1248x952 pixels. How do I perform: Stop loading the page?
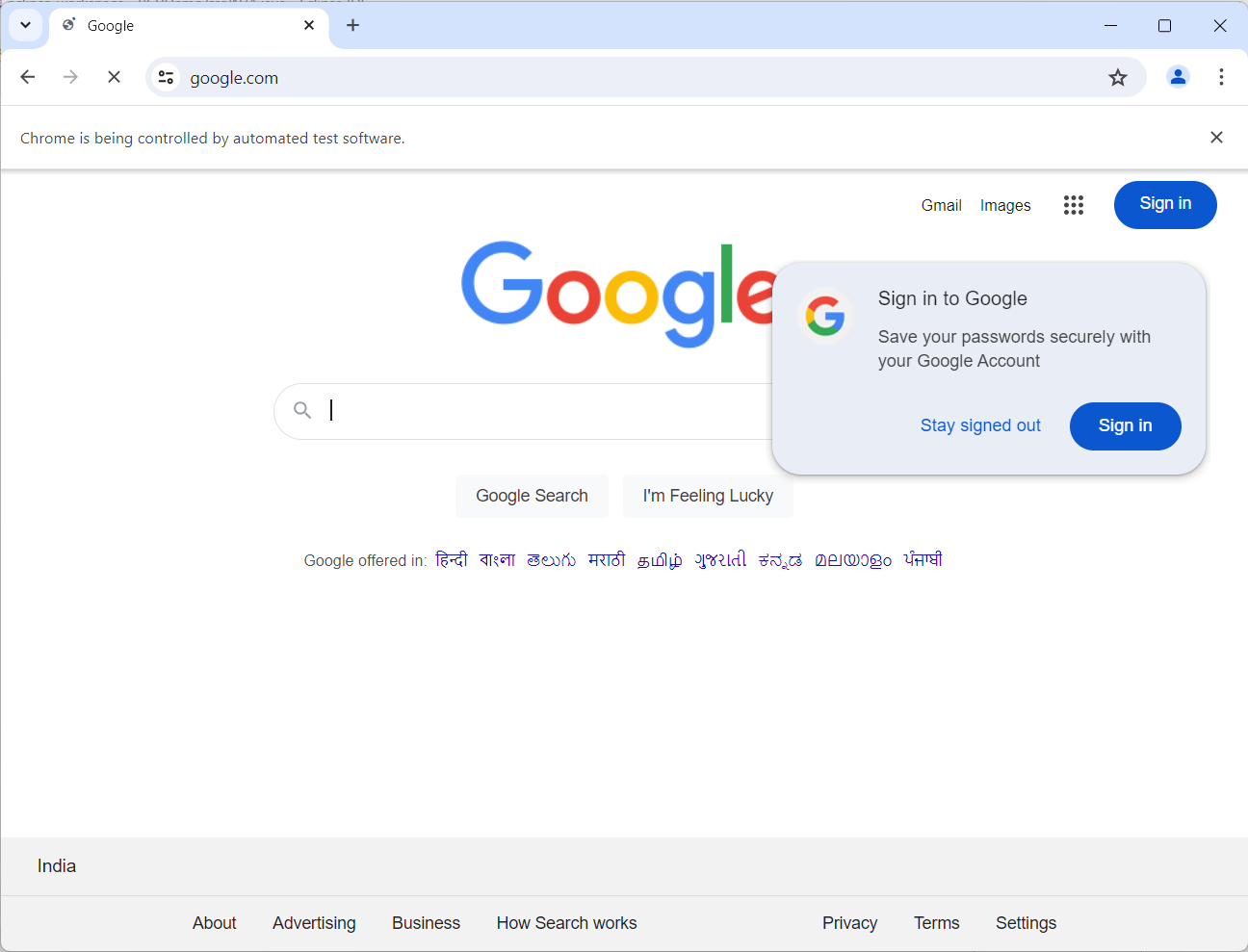click(x=114, y=77)
